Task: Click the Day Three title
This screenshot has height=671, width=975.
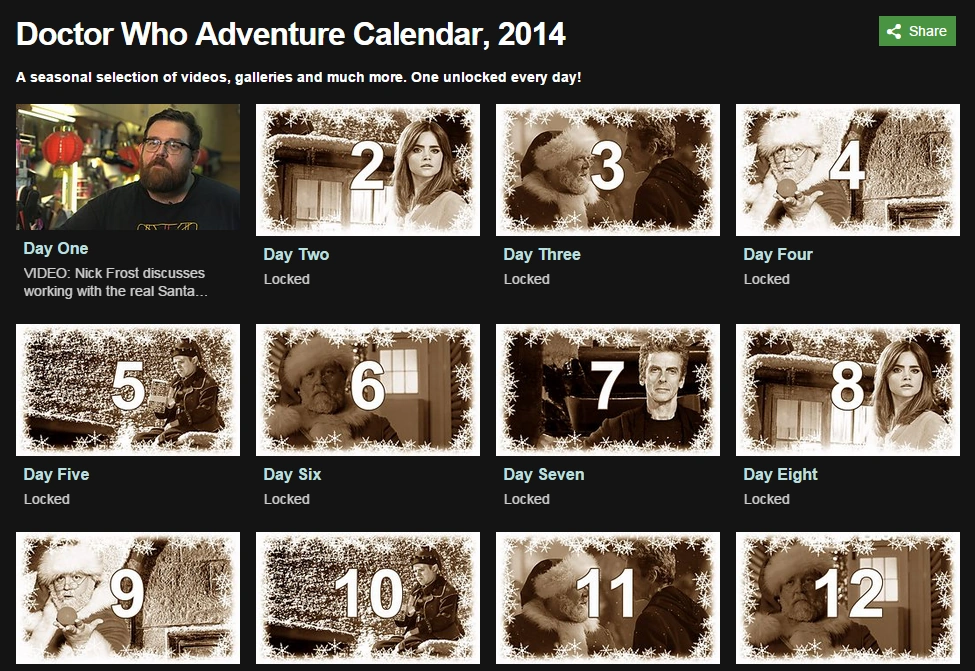Action: [x=542, y=254]
